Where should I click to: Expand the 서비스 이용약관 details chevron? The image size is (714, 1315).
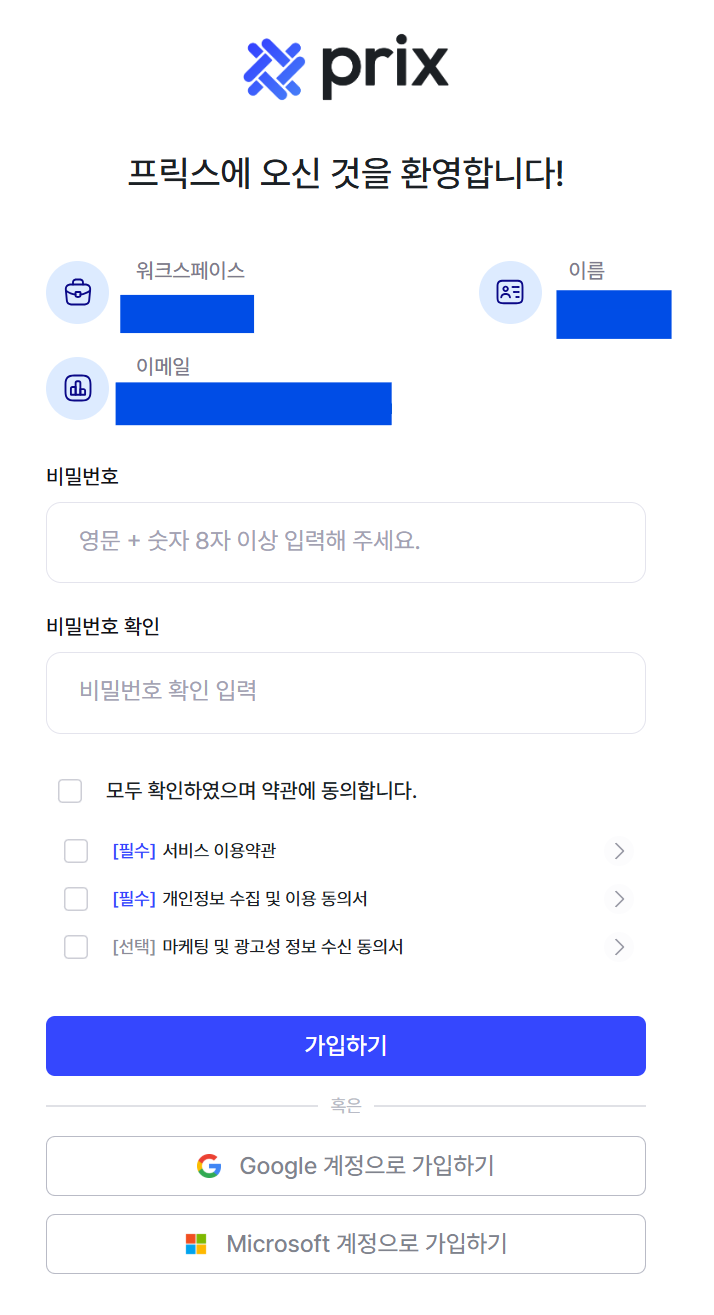tap(619, 851)
